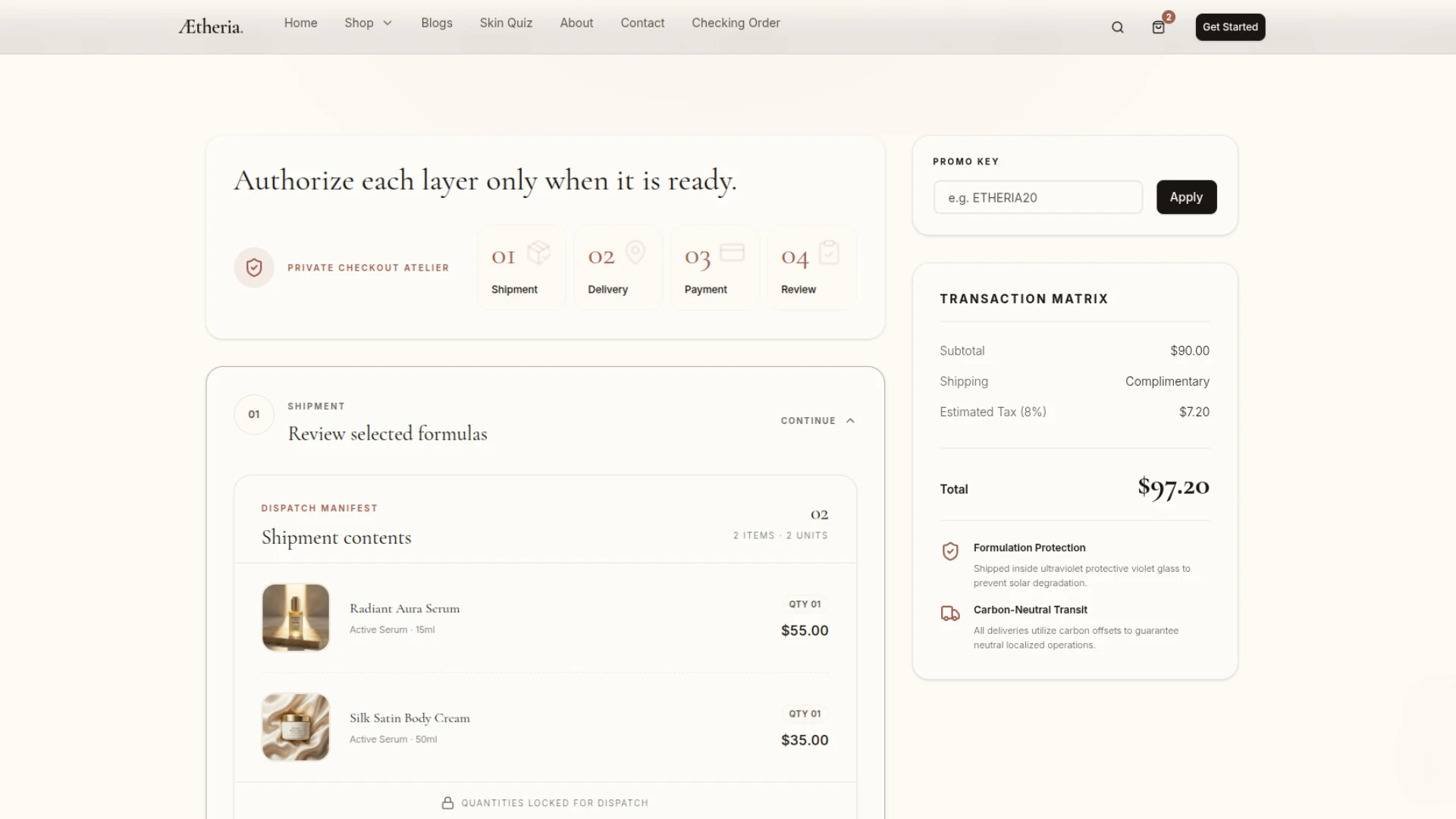The image size is (1456, 819).
Task: Click the Silk Satin Body Cream thumbnail
Action: [296, 726]
